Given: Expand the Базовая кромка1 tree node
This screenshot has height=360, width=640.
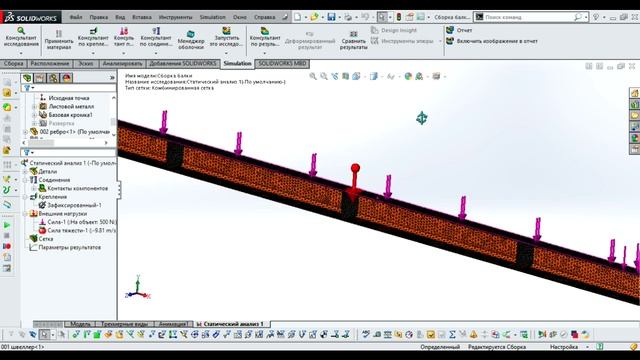Looking at the screenshot, I should [35, 115].
